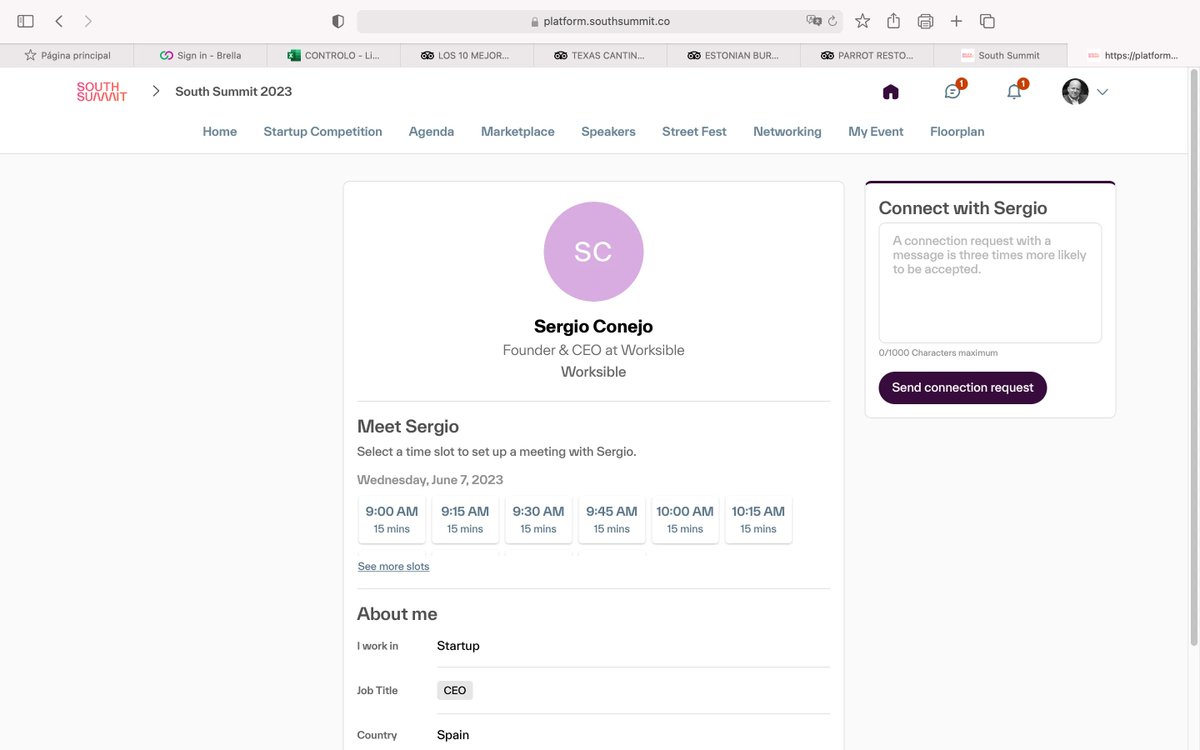
Task: Switch to the LOS 10 MEJOR... tab
Action: point(466,55)
